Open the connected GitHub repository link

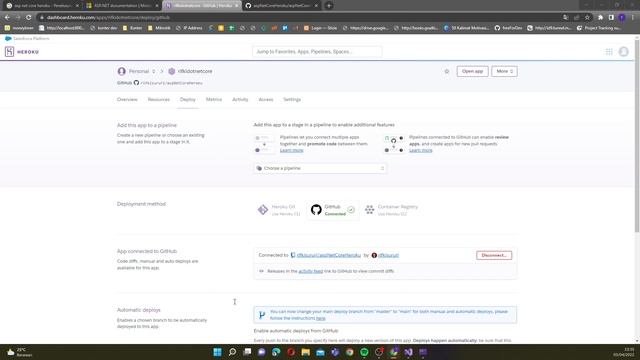(329, 255)
